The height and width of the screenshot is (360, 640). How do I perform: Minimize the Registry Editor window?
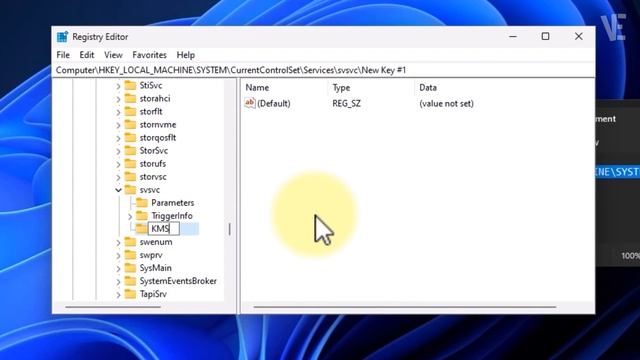pos(513,36)
